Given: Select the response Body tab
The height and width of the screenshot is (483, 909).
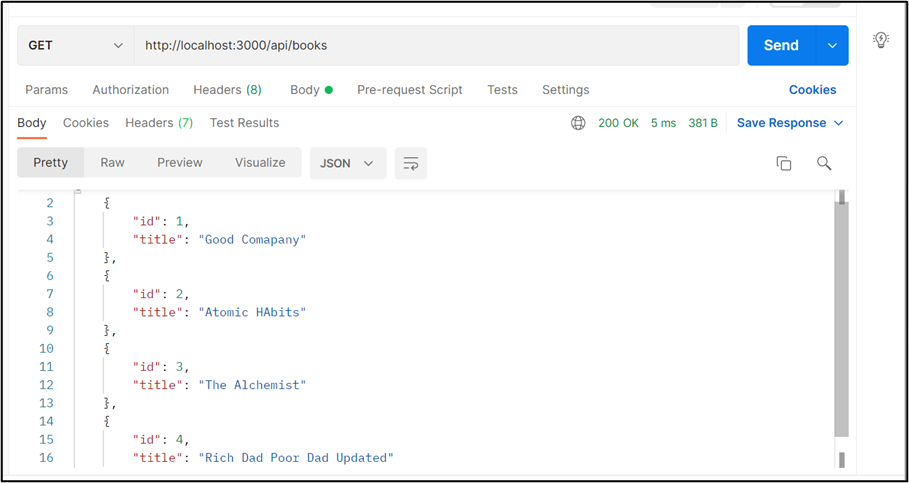Looking at the screenshot, I should [31, 123].
